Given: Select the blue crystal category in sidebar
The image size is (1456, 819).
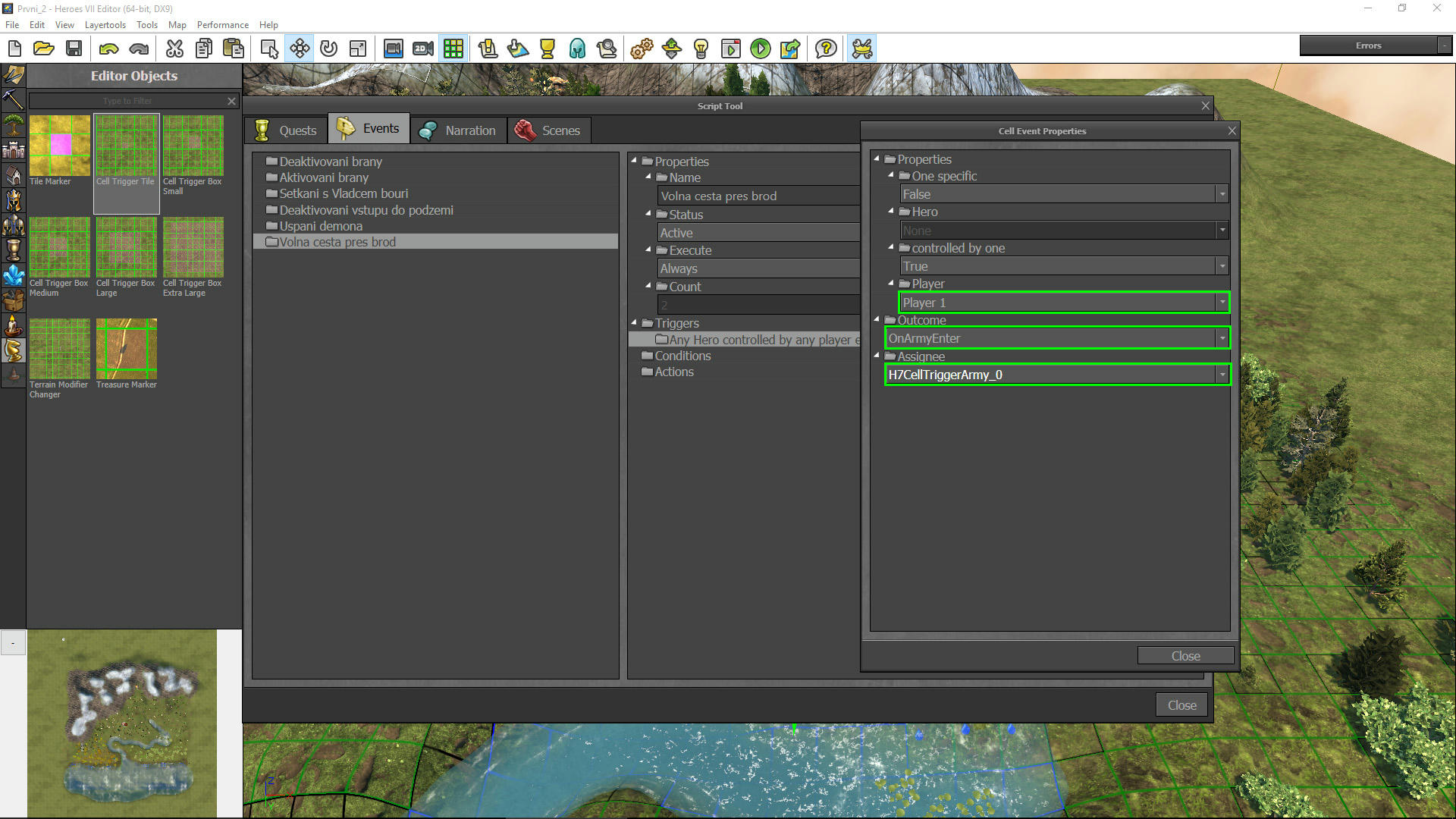Looking at the screenshot, I should pos(13,275).
